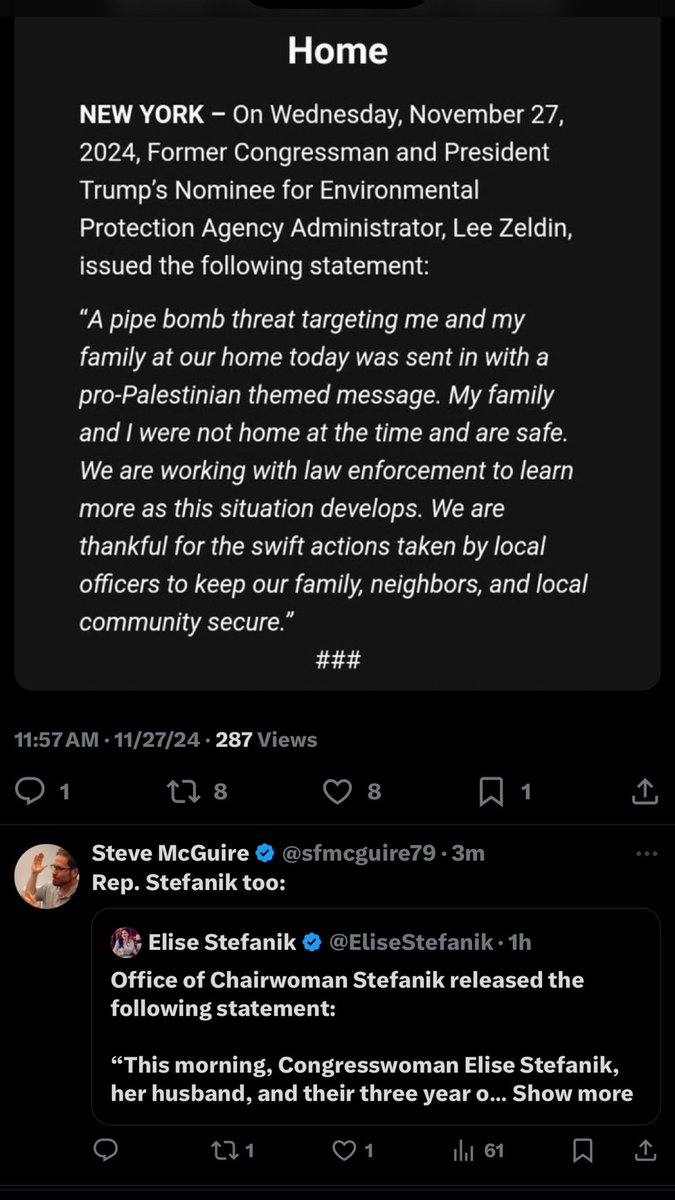Viewport: 675px width, 1200px height.
Task: Open more options on Steve McGuire's reply
Action: click(647, 854)
